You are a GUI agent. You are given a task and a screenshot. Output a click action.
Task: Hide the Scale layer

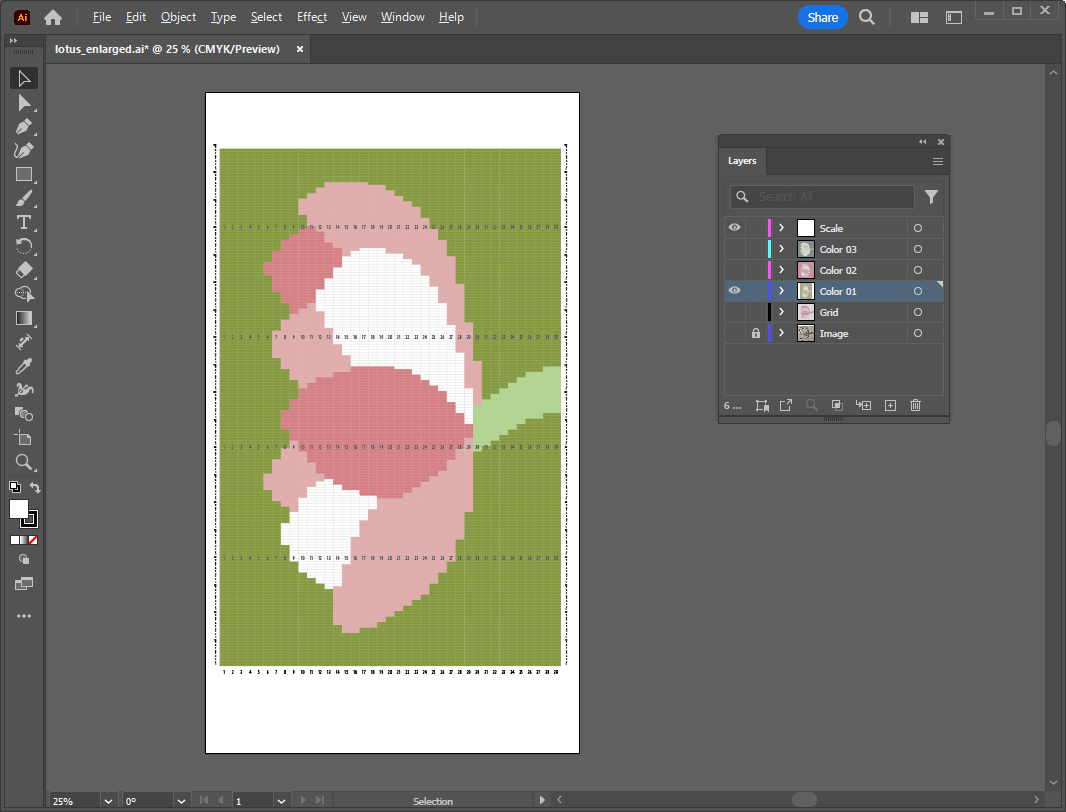pos(734,228)
